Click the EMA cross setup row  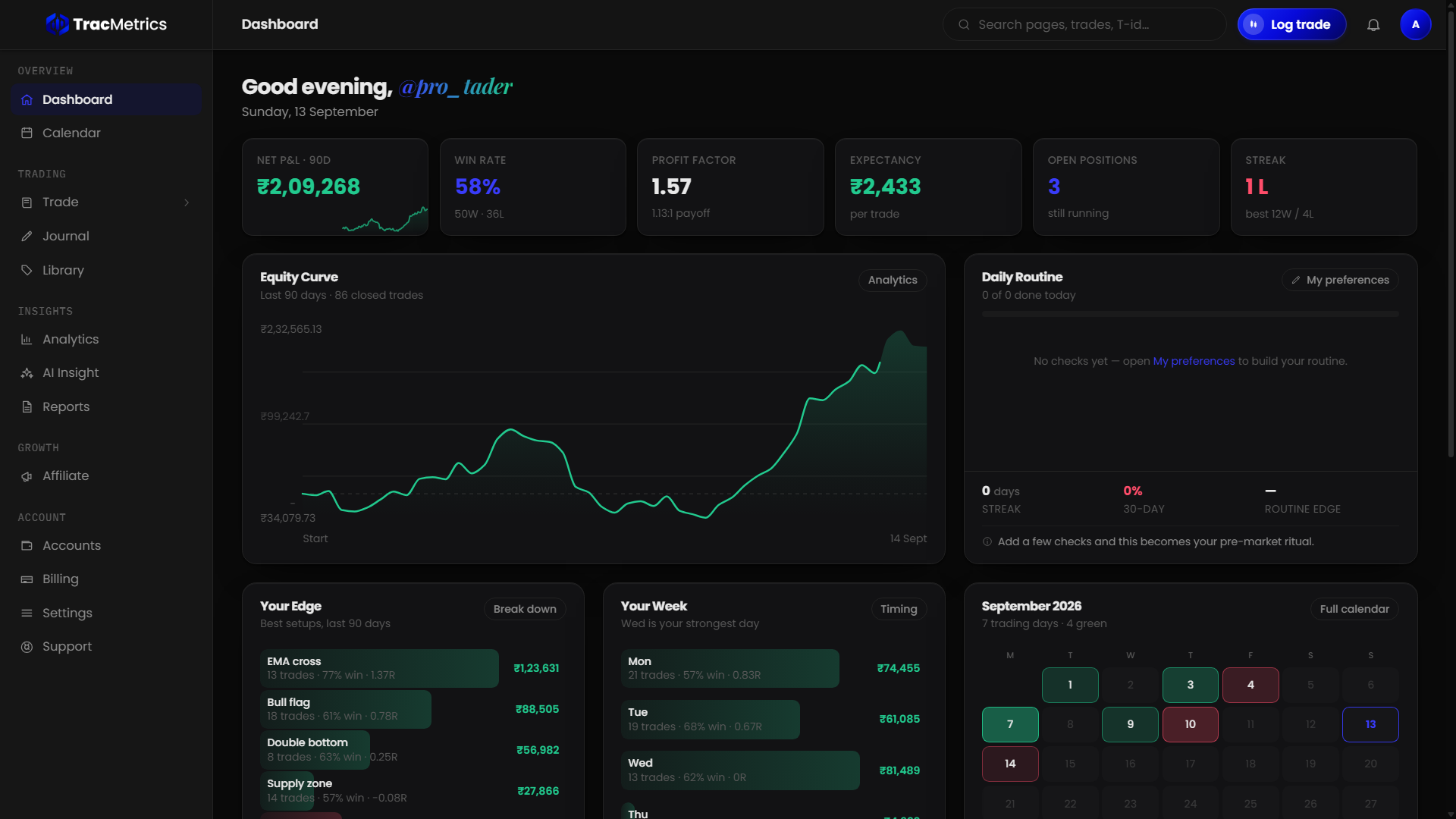[413, 668]
